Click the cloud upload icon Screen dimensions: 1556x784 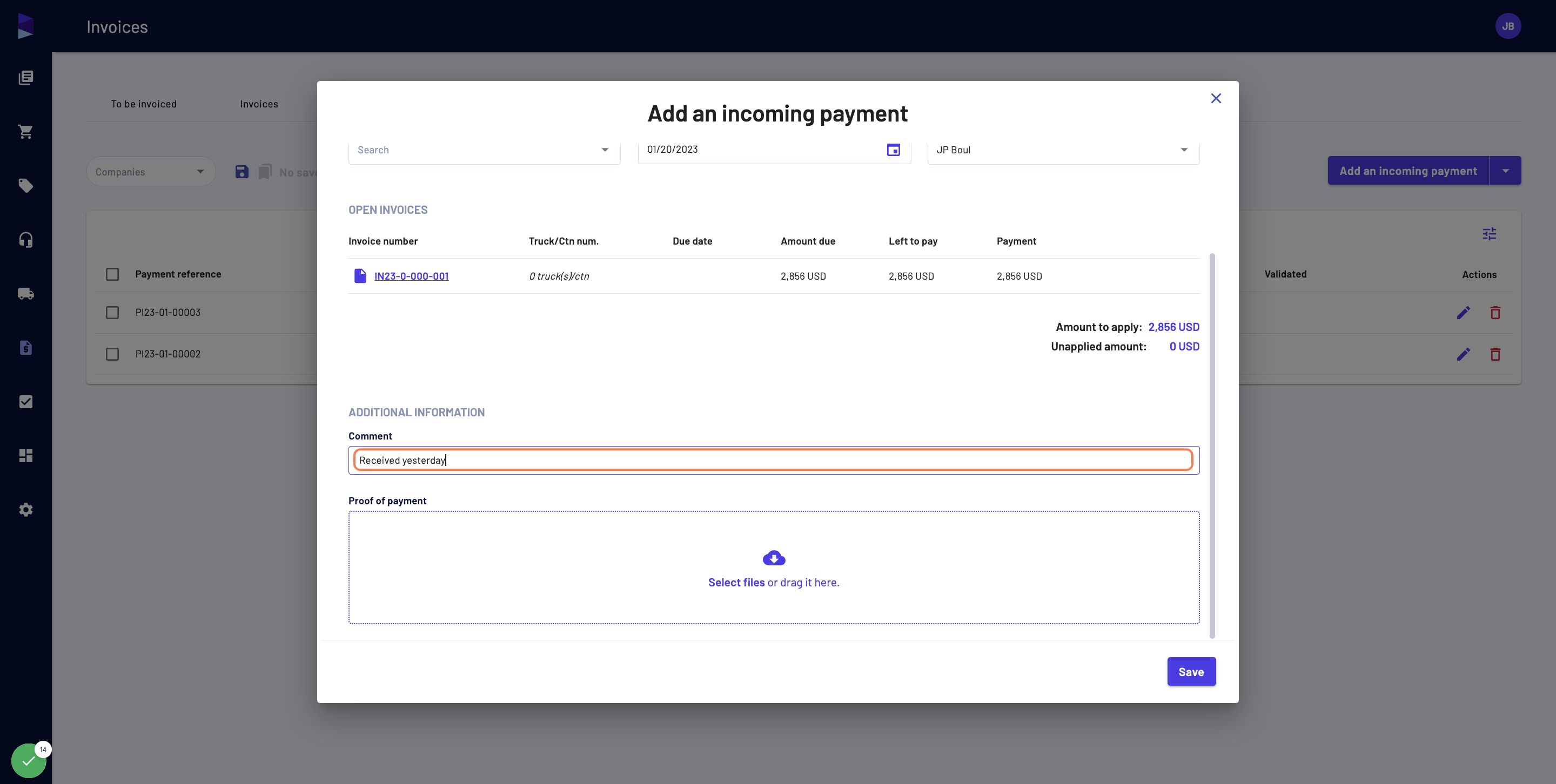pyautogui.click(x=774, y=558)
